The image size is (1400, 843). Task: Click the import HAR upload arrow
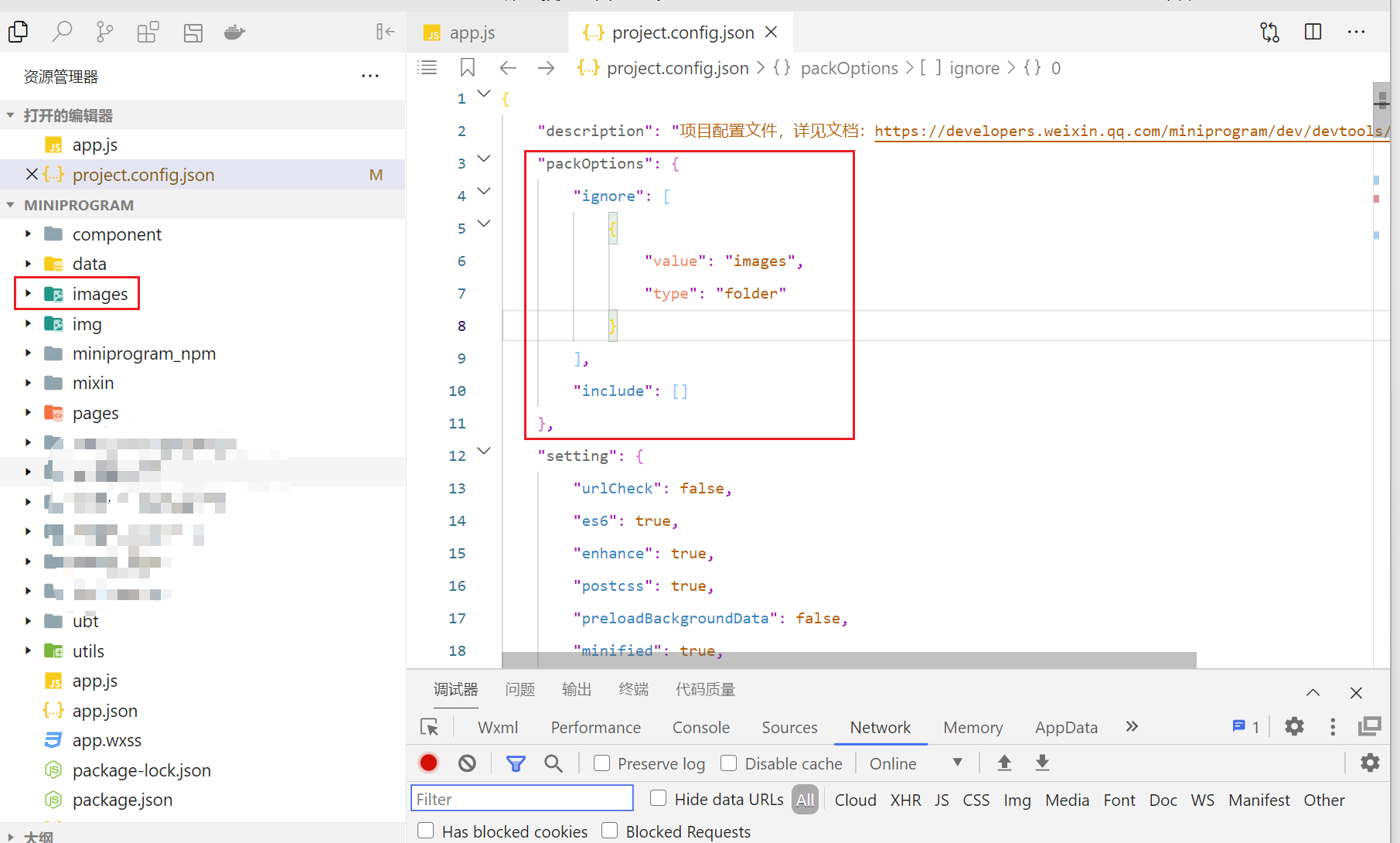pyautogui.click(x=1004, y=763)
